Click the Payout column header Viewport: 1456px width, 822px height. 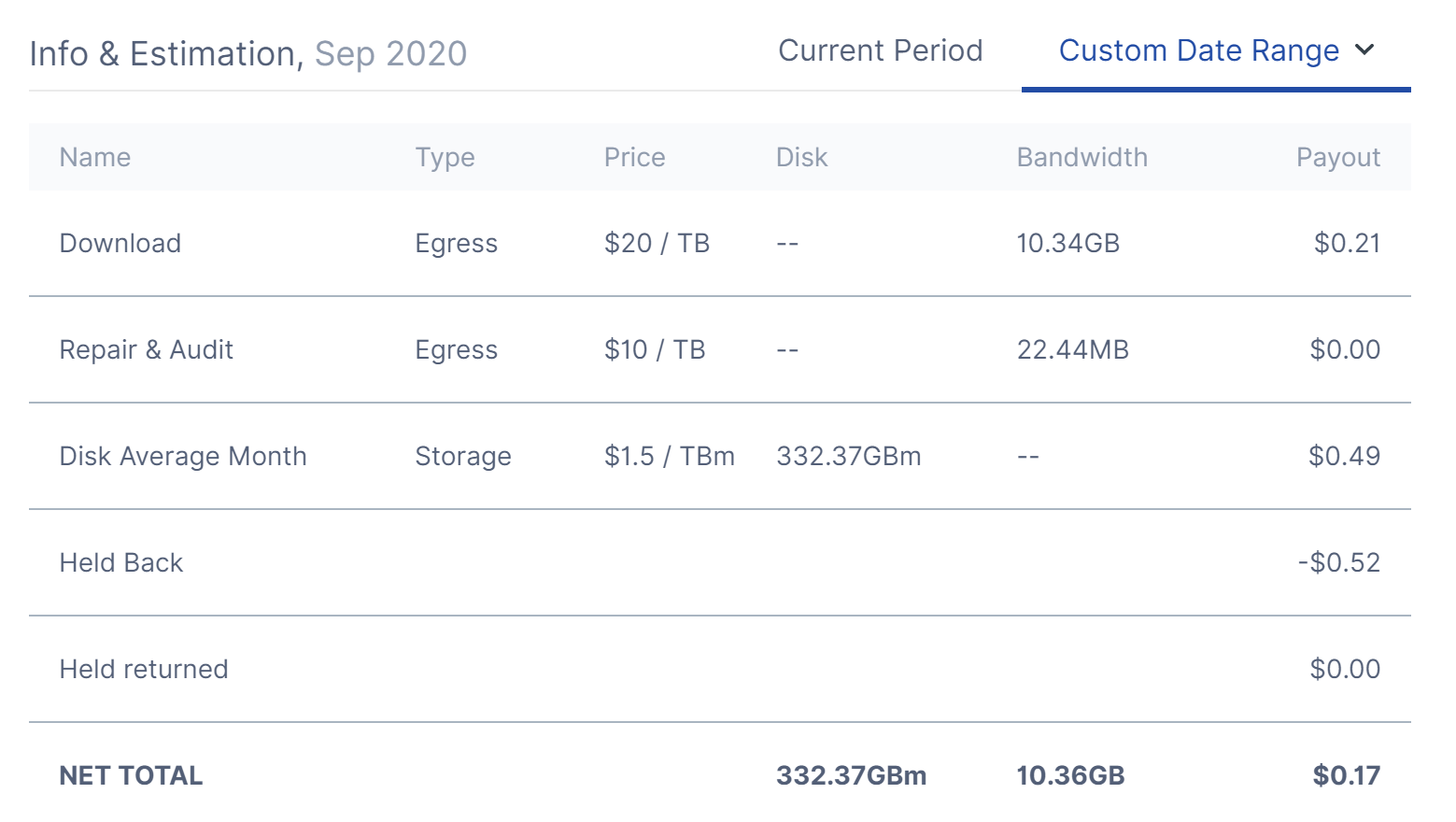1337,157
